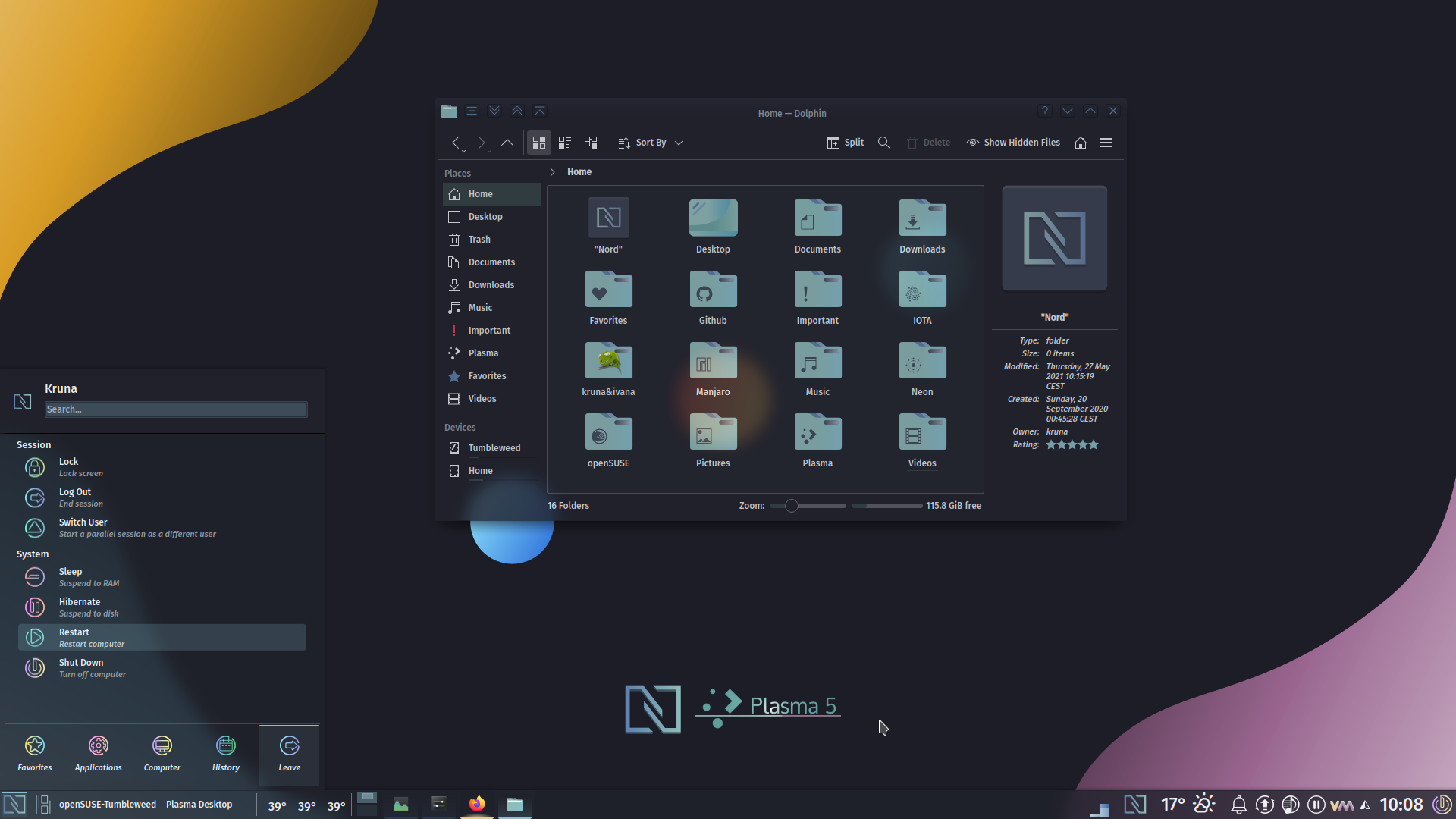Open the Sort By dropdown
1456x819 pixels.
pyautogui.click(x=649, y=143)
